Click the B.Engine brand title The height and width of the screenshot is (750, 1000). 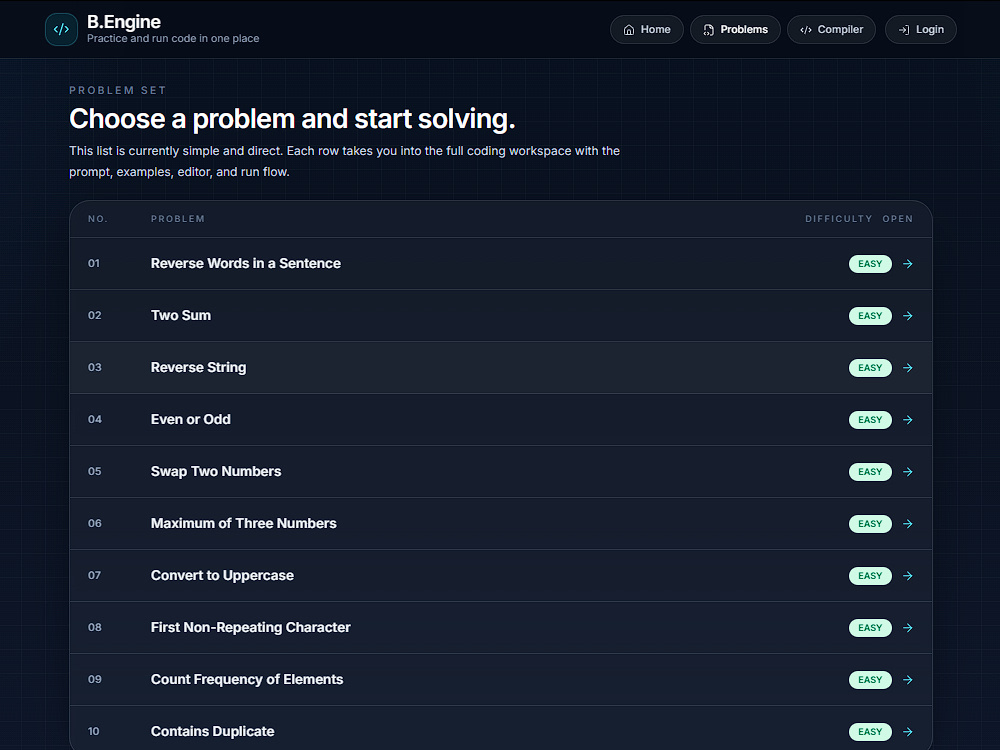124,22
